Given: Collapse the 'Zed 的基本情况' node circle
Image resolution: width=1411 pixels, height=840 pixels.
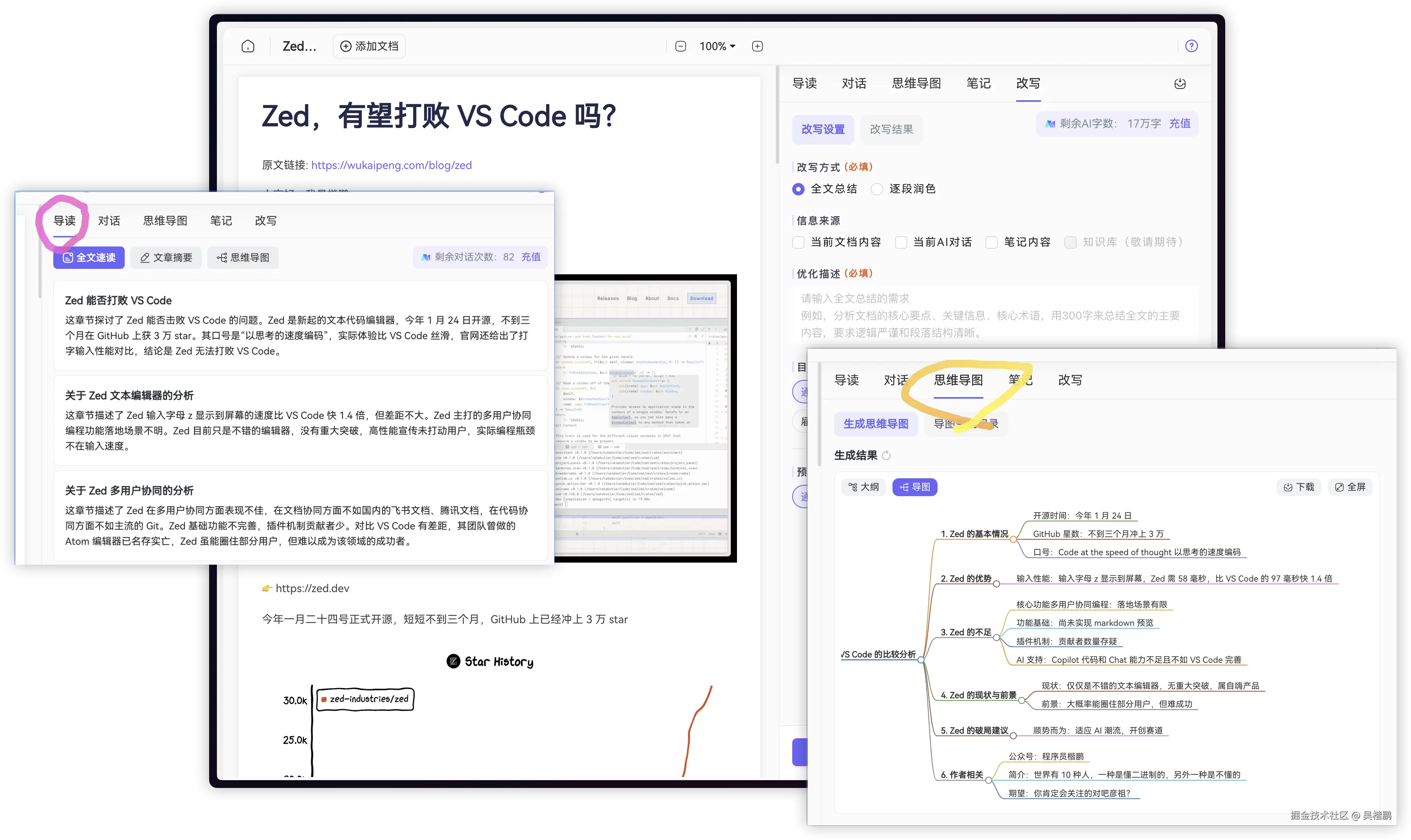Looking at the screenshot, I should tap(1013, 539).
